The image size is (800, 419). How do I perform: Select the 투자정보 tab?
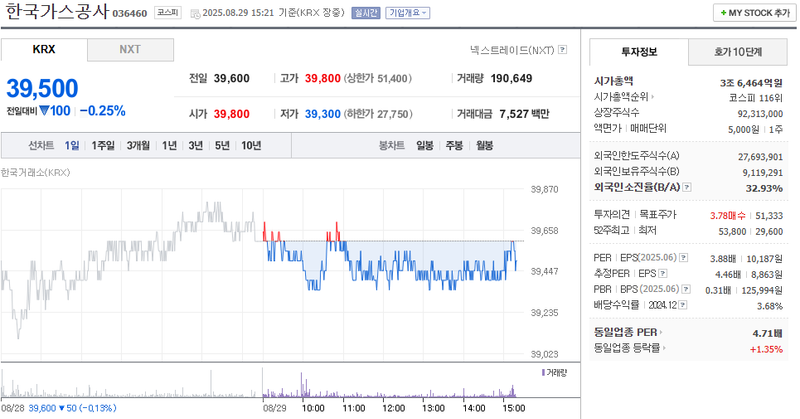coord(639,52)
